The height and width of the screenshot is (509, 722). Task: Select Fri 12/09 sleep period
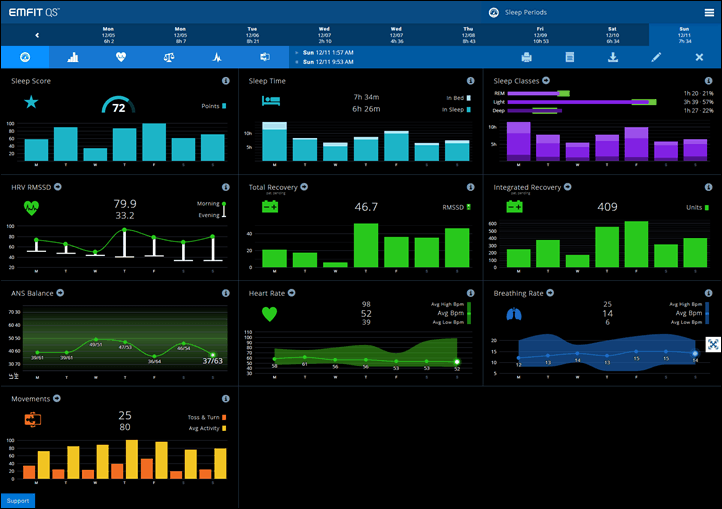[x=540, y=35]
